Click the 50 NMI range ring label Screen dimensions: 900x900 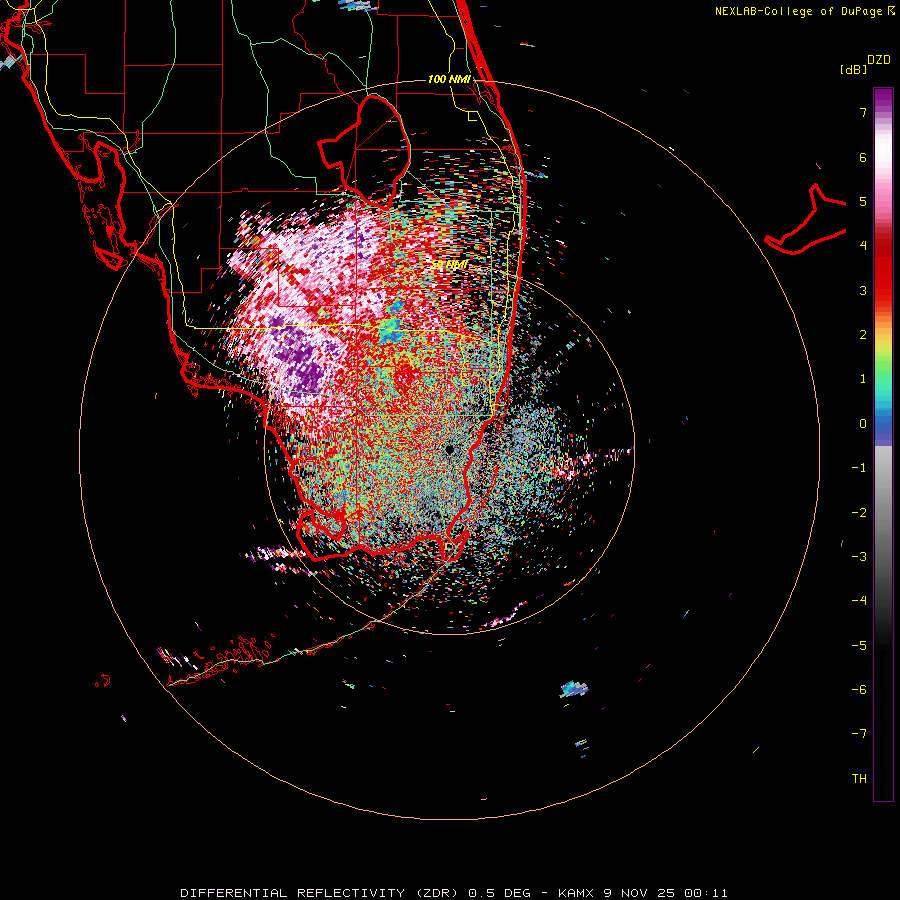point(449,265)
